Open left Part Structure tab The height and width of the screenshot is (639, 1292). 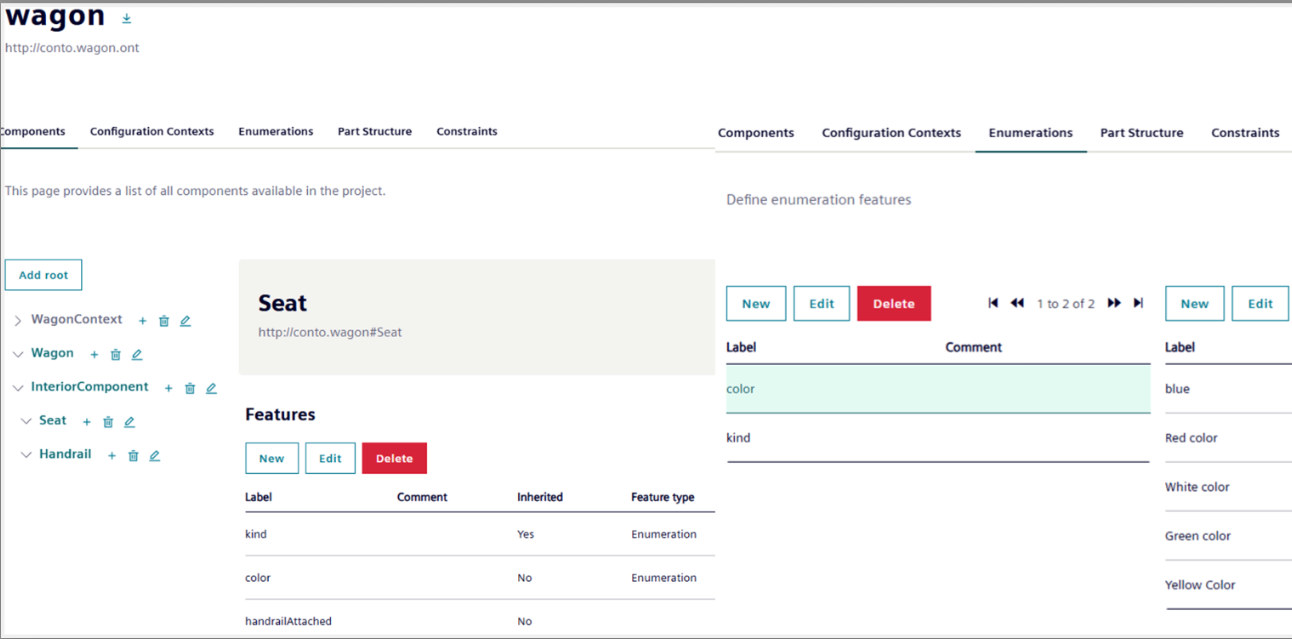375,131
